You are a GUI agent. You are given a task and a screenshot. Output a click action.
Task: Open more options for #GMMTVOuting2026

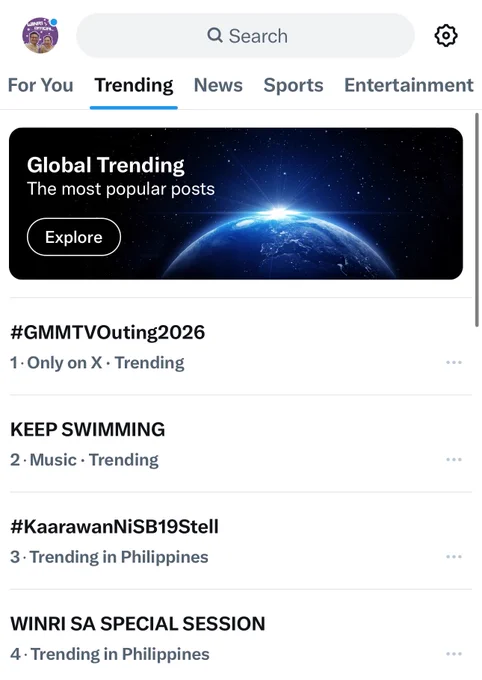(x=454, y=362)
